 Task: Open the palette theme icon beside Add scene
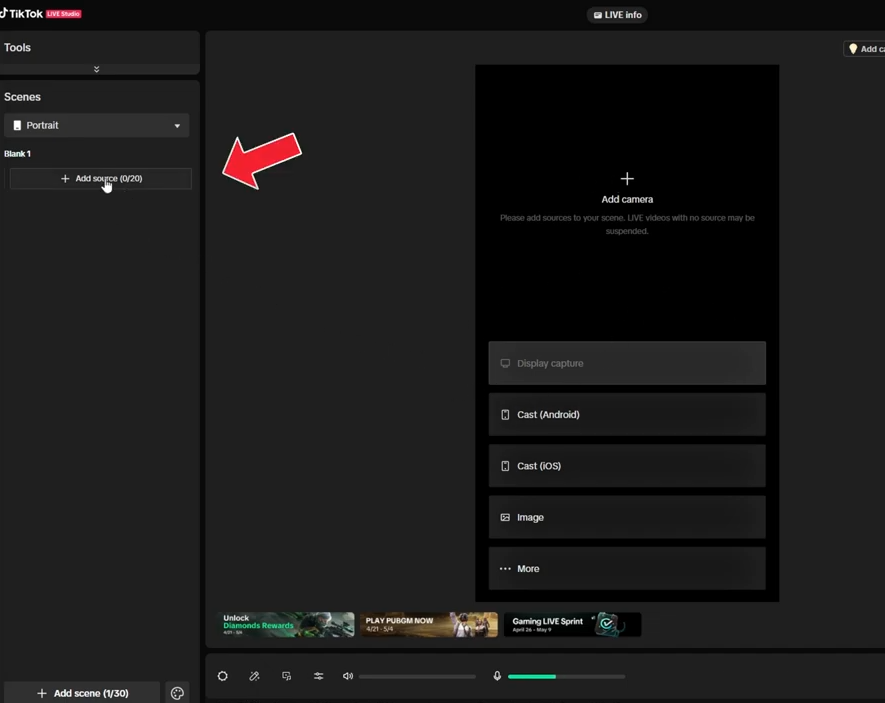pyautogui.click(x=177, y=693)
